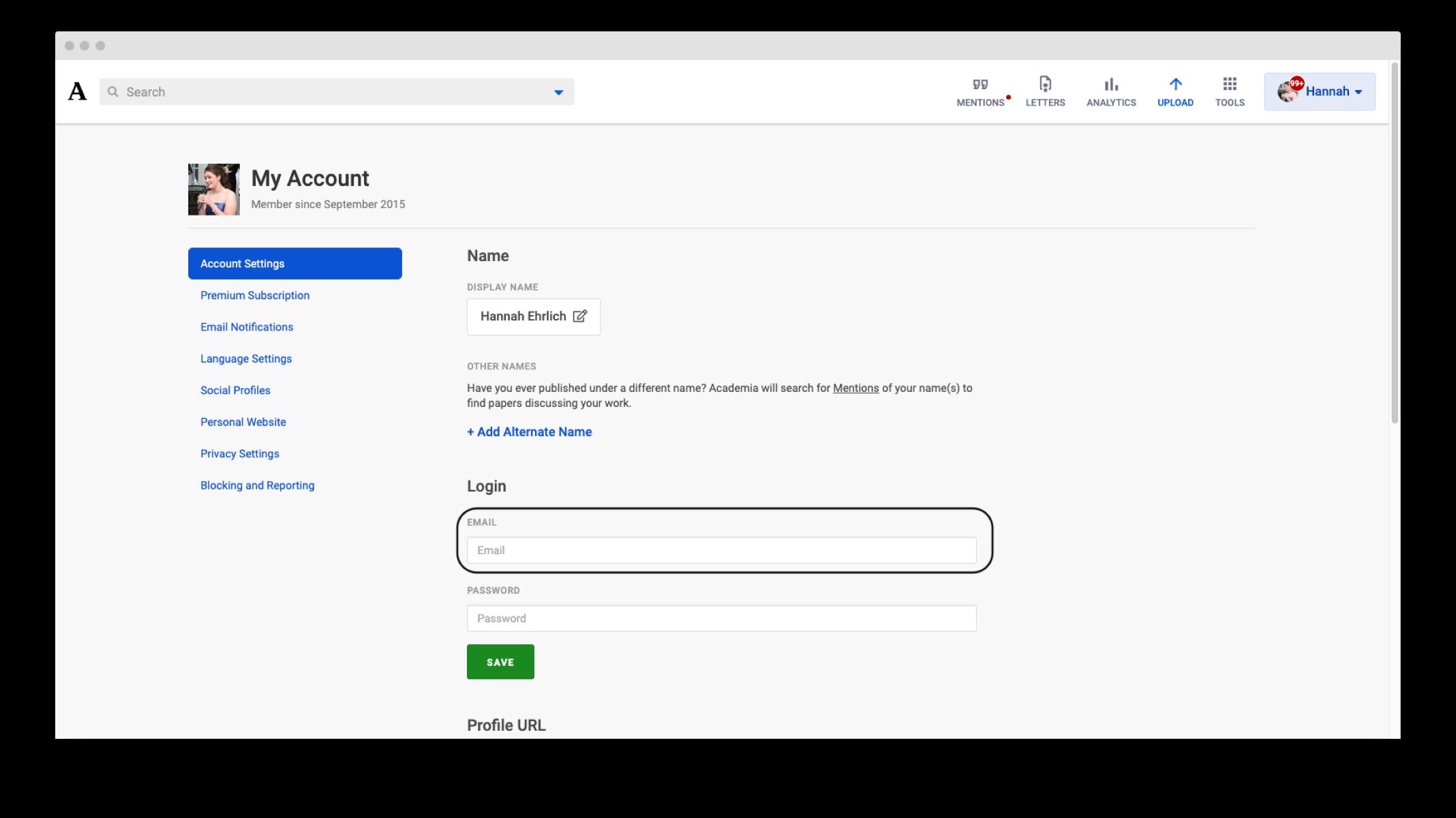The height and width of the screenshot is (818, 1456).
Task: Click the edit icon next to Hannah Ehrlich
Action: point(580,315)
